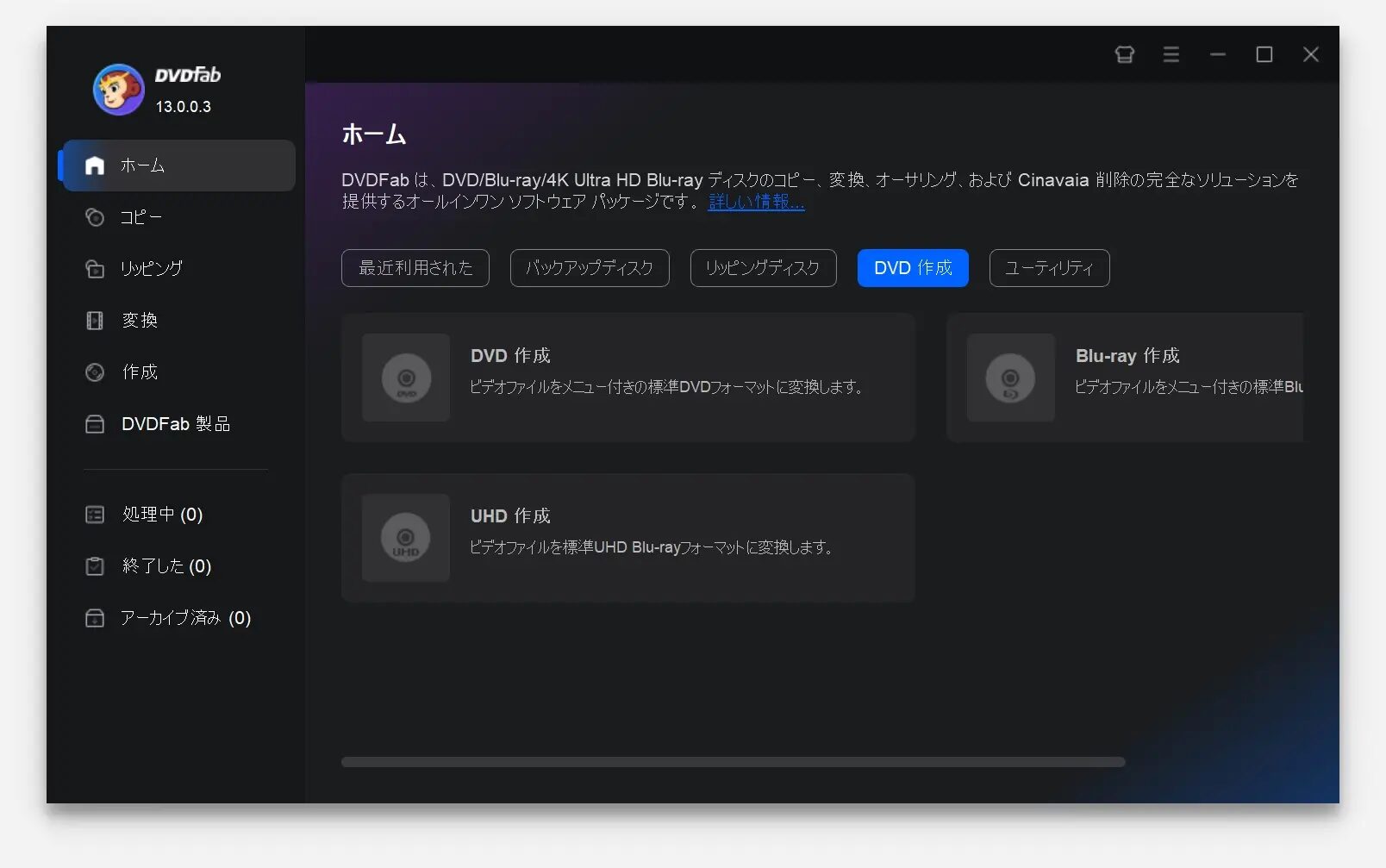Click the 変換 film icon
The width and height of the screenshot is (1386, 868).
pos(95,321)
